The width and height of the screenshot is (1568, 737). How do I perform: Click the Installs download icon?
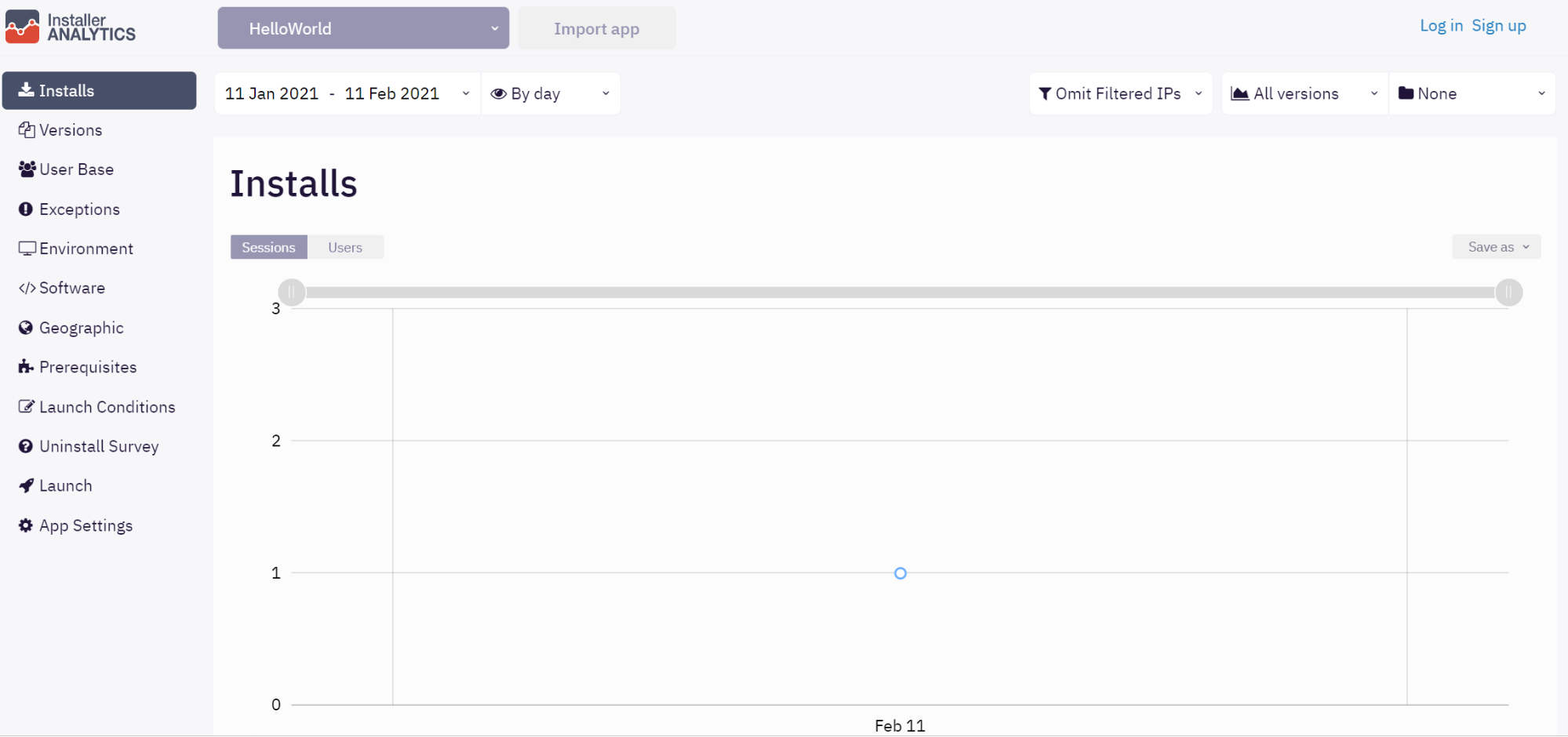click(26, 89)
